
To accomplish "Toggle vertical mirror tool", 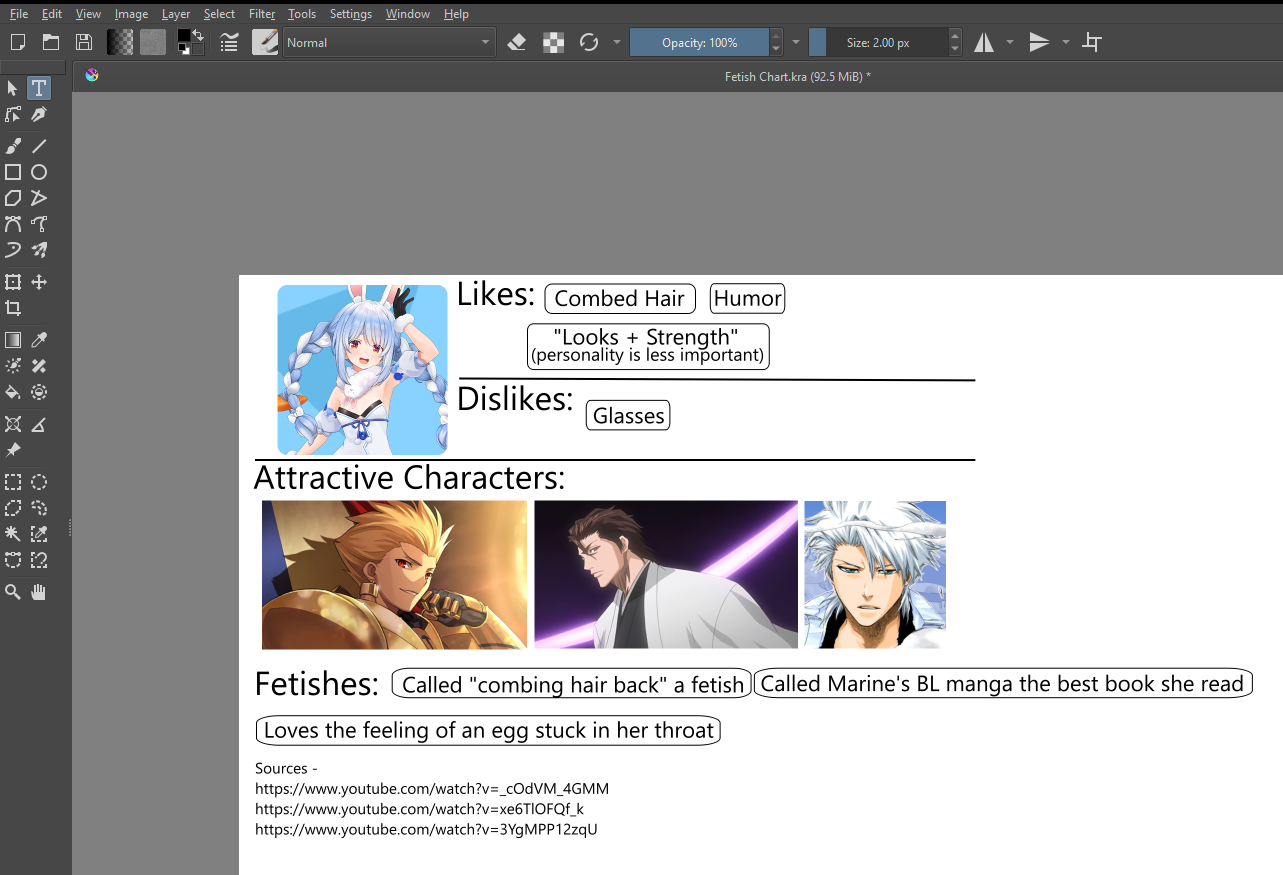I will click(x=1040, y=42).
